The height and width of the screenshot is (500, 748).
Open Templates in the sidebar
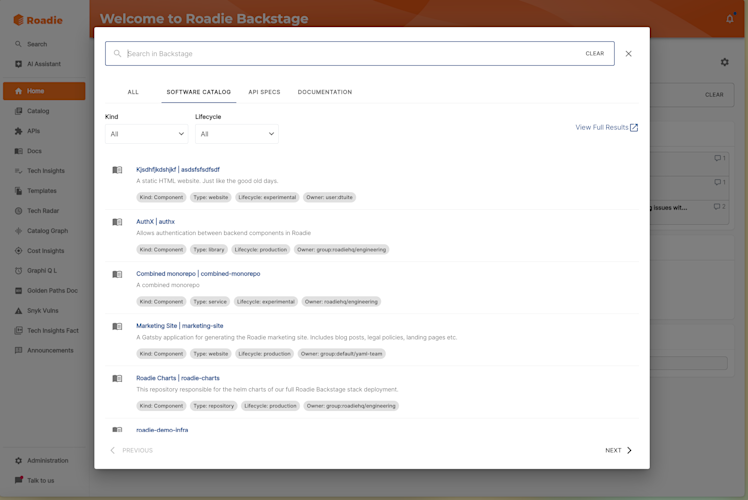[x=36, y=191]
